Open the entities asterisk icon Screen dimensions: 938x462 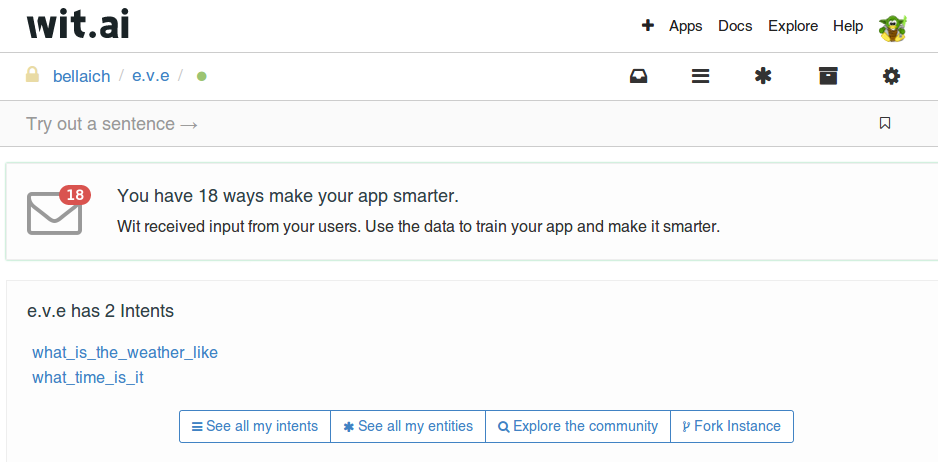click(x=763, y=76)
